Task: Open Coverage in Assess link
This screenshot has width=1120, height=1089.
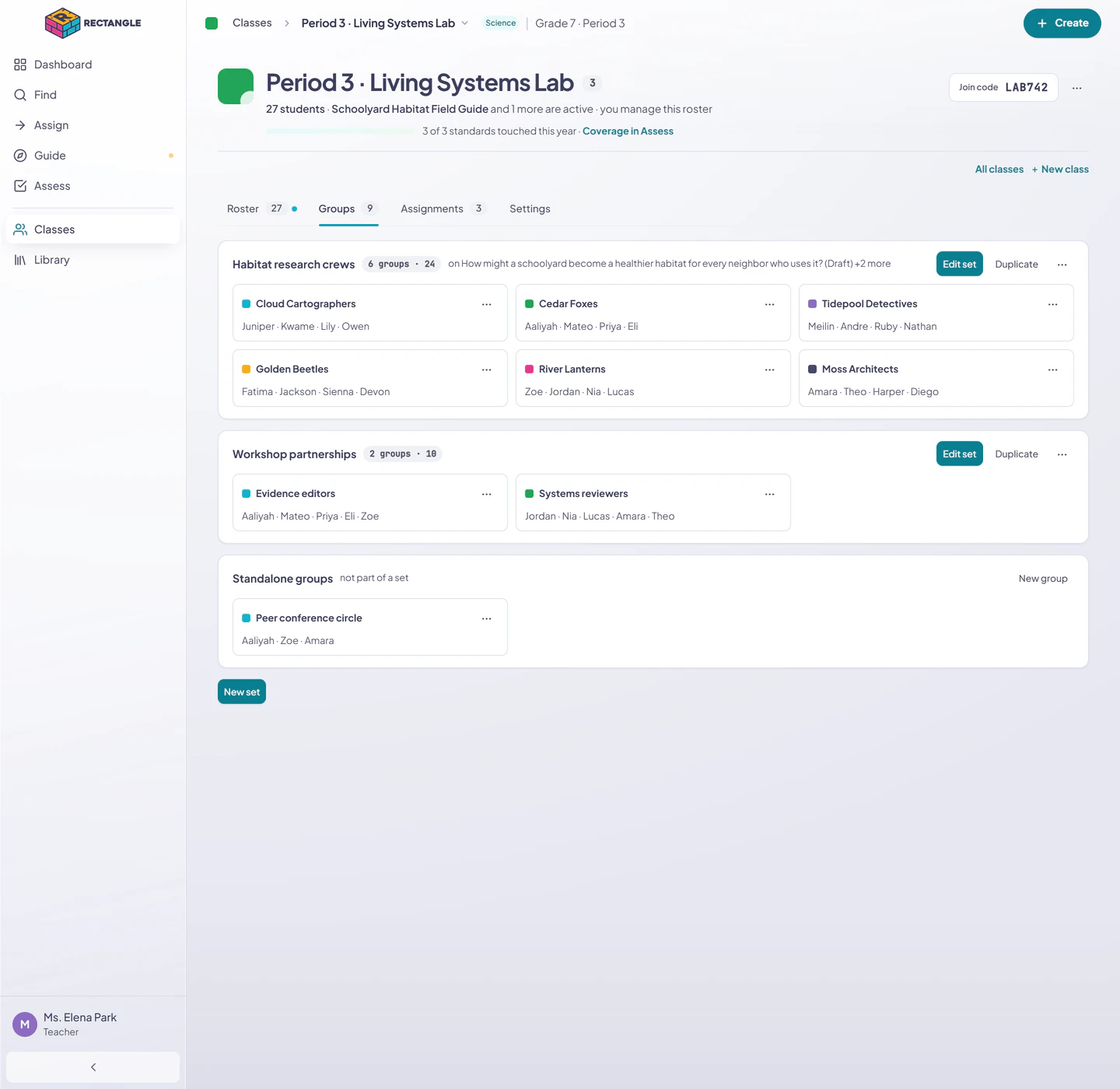Action: tap(628, 131)
